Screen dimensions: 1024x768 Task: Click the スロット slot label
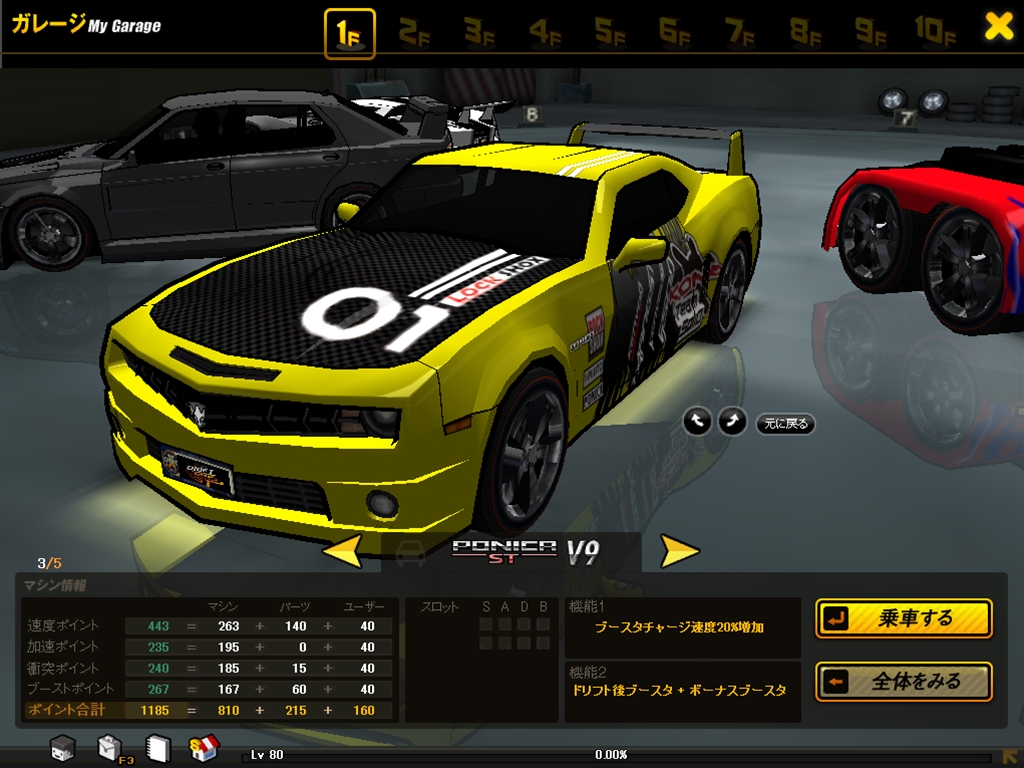tap(440, 607)
